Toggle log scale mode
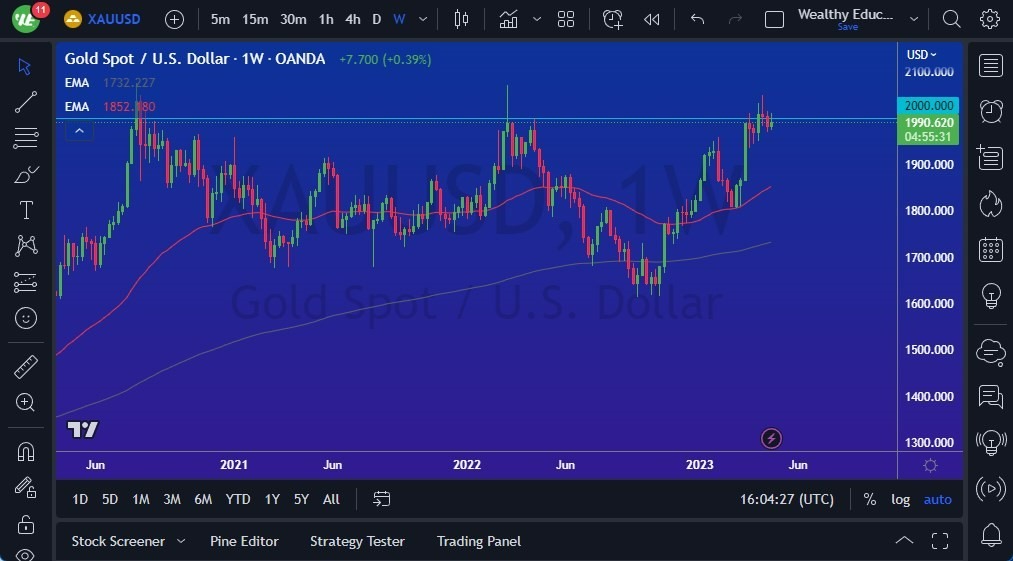 901,499
